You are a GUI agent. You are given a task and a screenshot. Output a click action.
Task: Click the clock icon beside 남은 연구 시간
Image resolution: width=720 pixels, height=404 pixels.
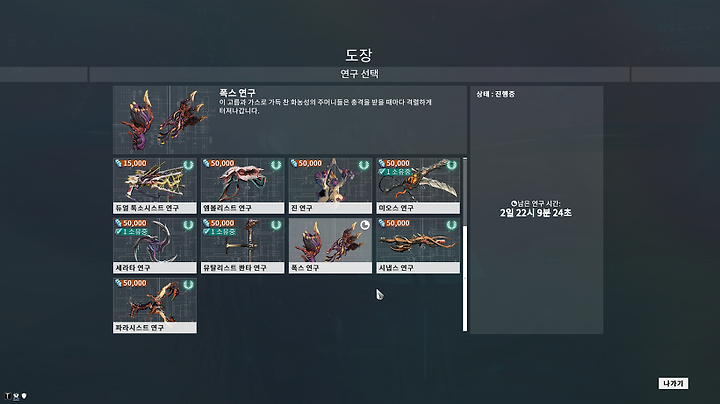pos(514,203)
